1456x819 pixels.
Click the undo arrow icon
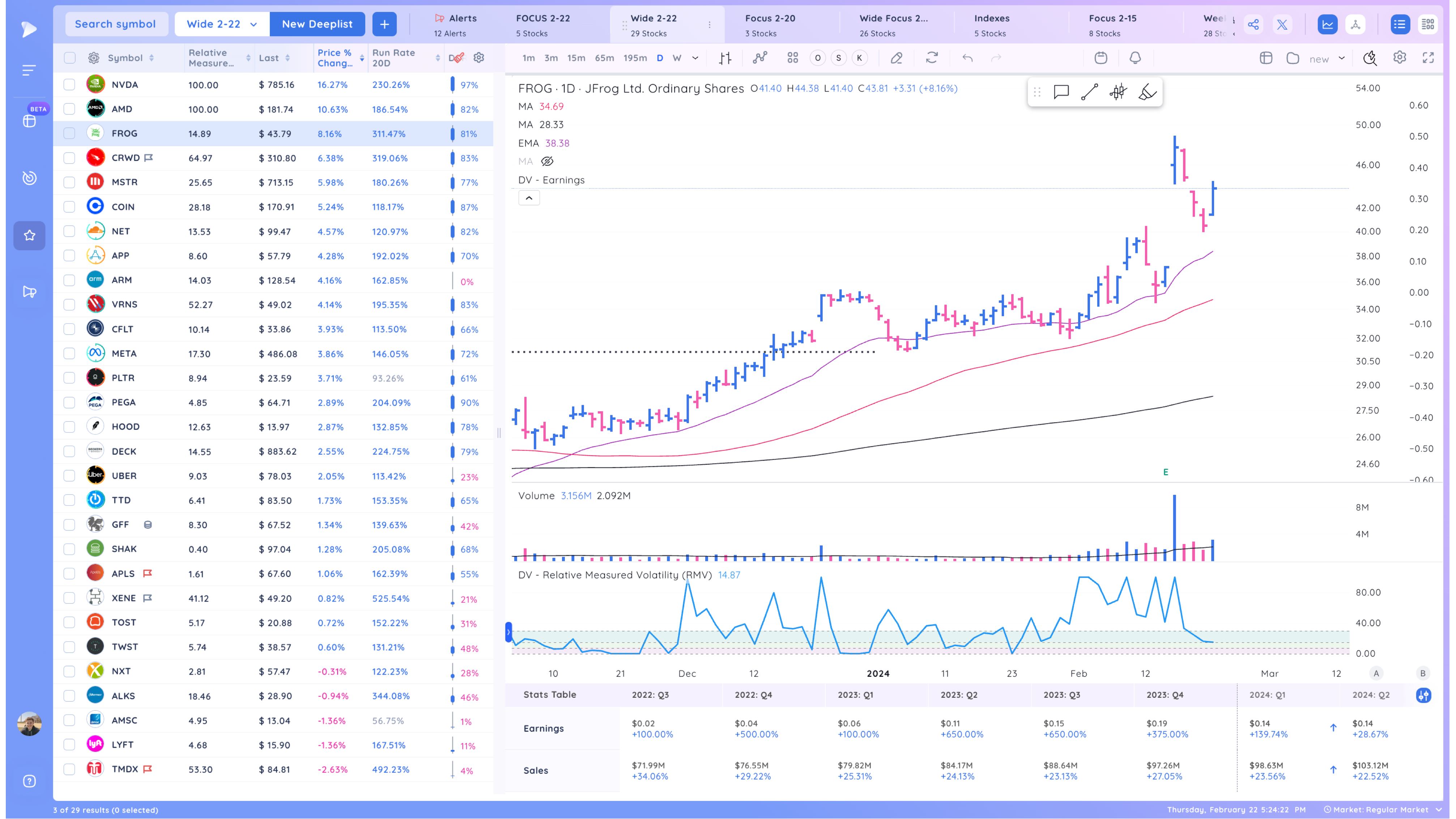click(968, 58)
